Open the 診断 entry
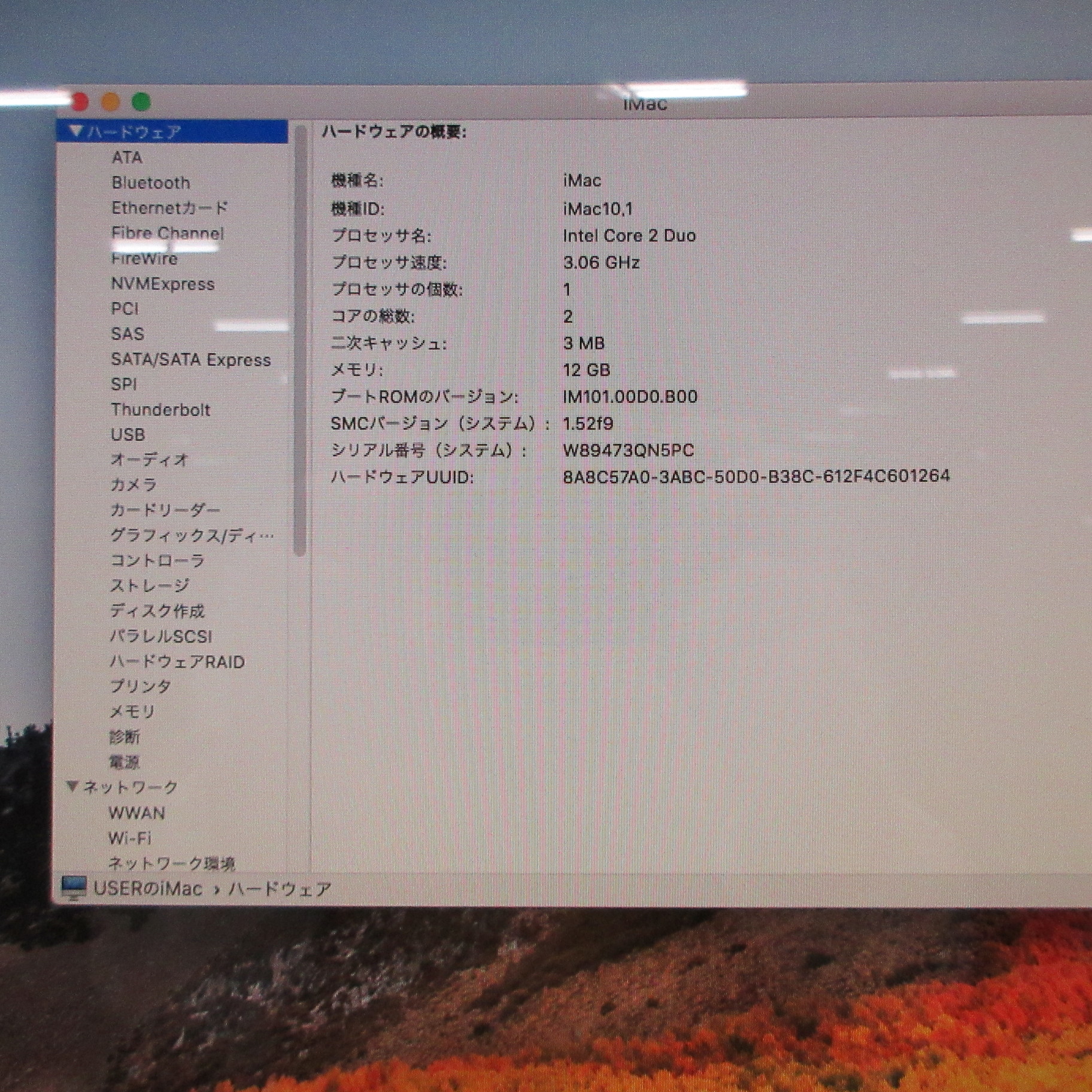The width and height of the screenshot is (1092, 1092). tap(125, 737)
